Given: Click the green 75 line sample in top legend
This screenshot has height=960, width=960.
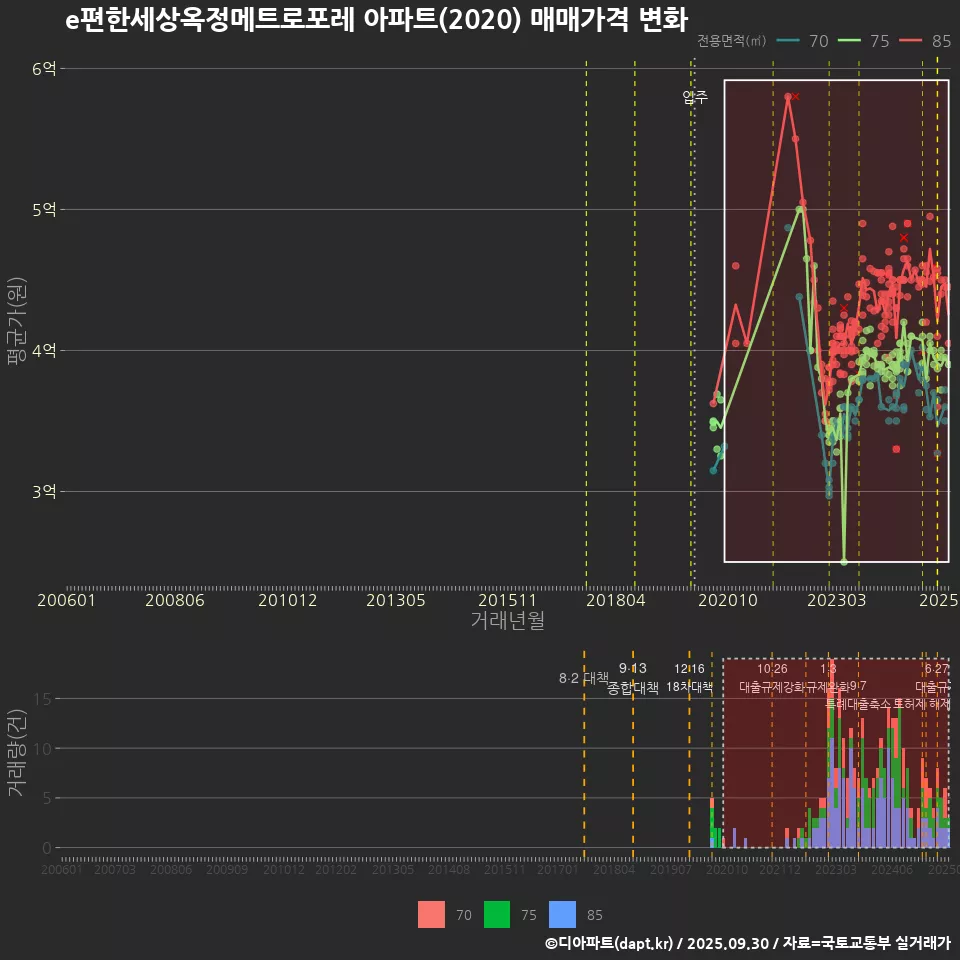Looking at the screenshot, I should pyautogui.click(x=850, y=41).
